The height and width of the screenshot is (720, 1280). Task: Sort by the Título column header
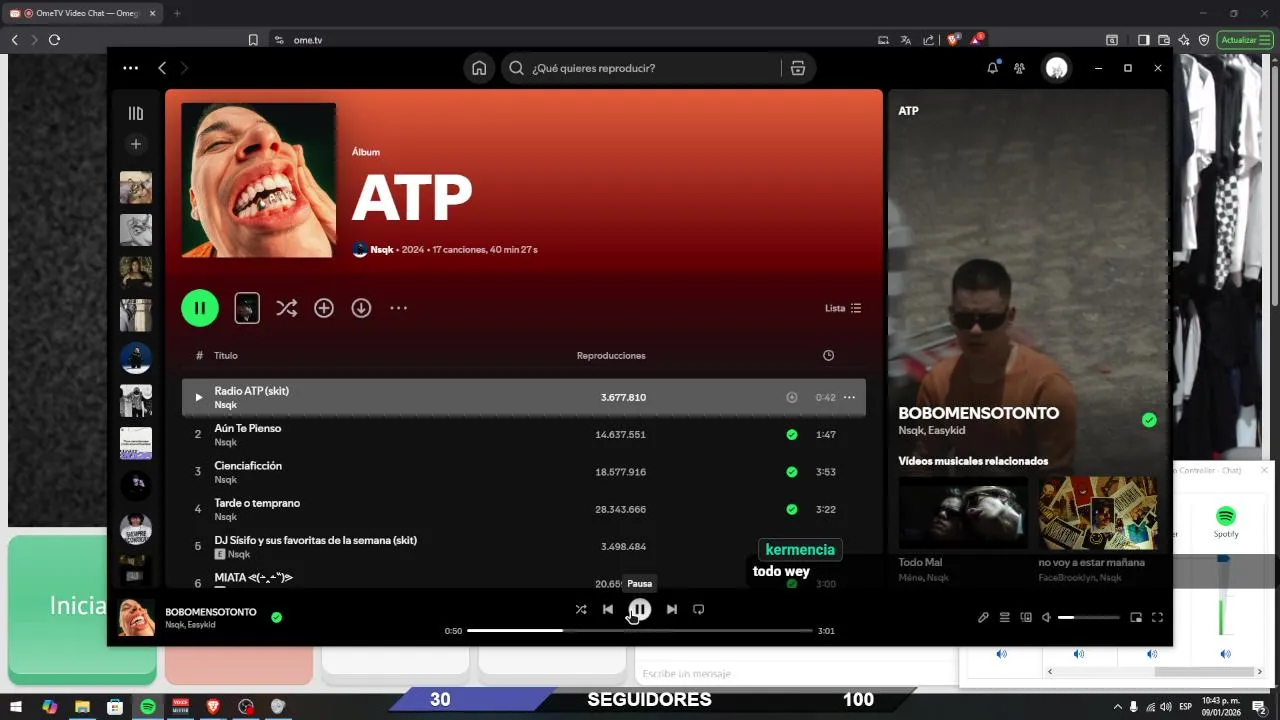coord(226,356)
